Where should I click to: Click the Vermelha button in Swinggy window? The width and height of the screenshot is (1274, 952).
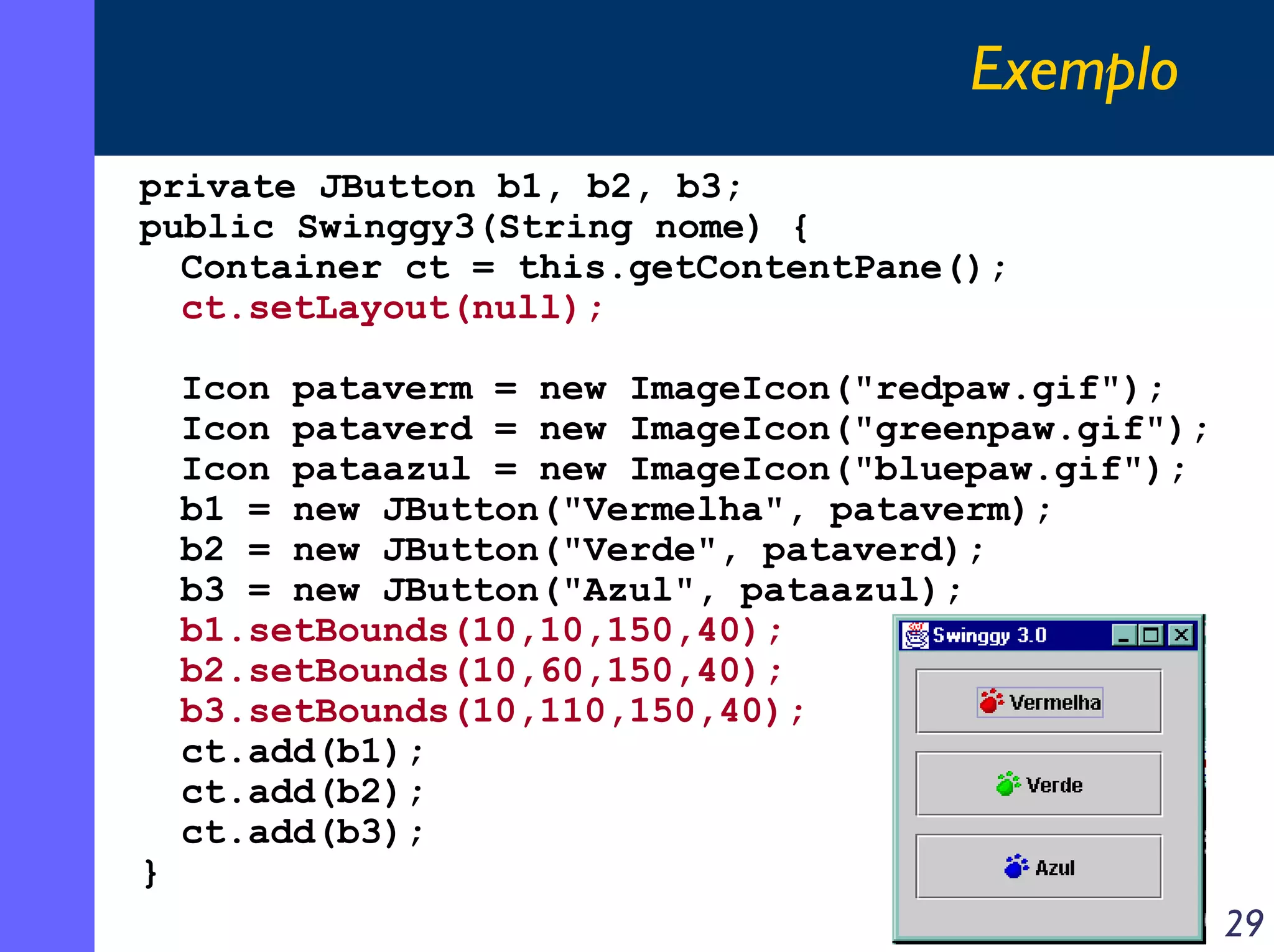click(x=1038, y=701)
